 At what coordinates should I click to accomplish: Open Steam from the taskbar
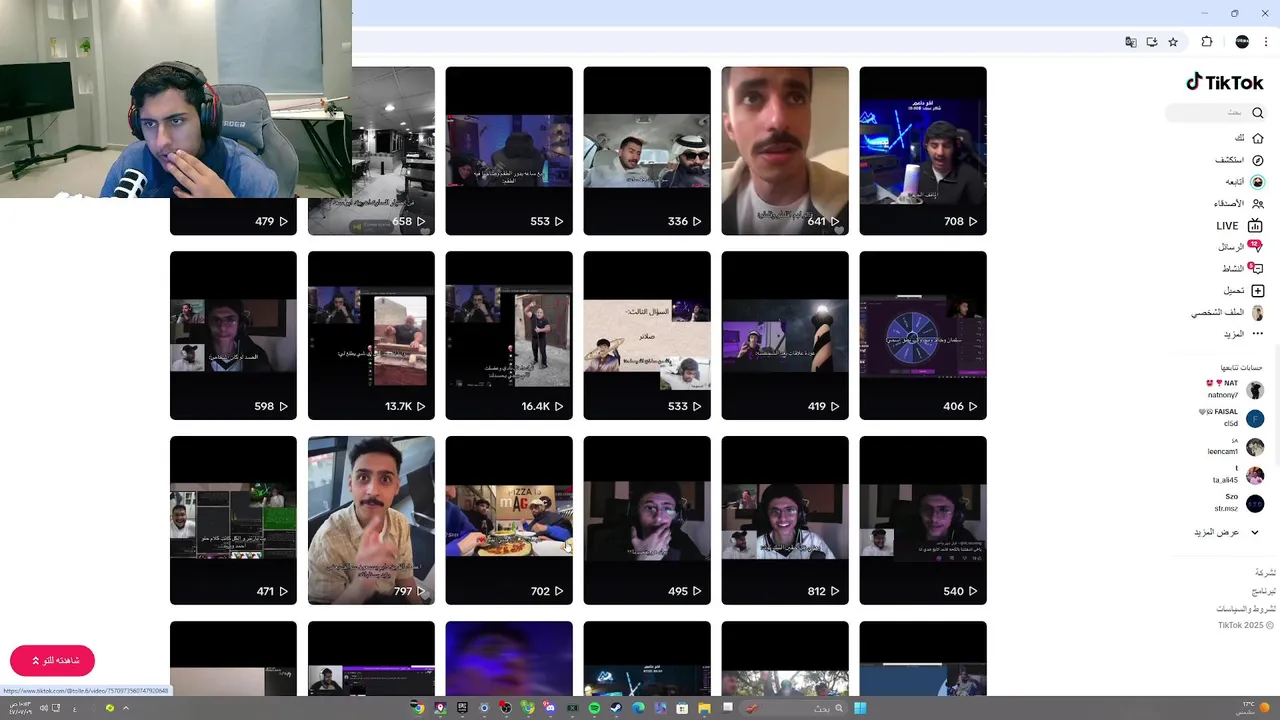616,708
